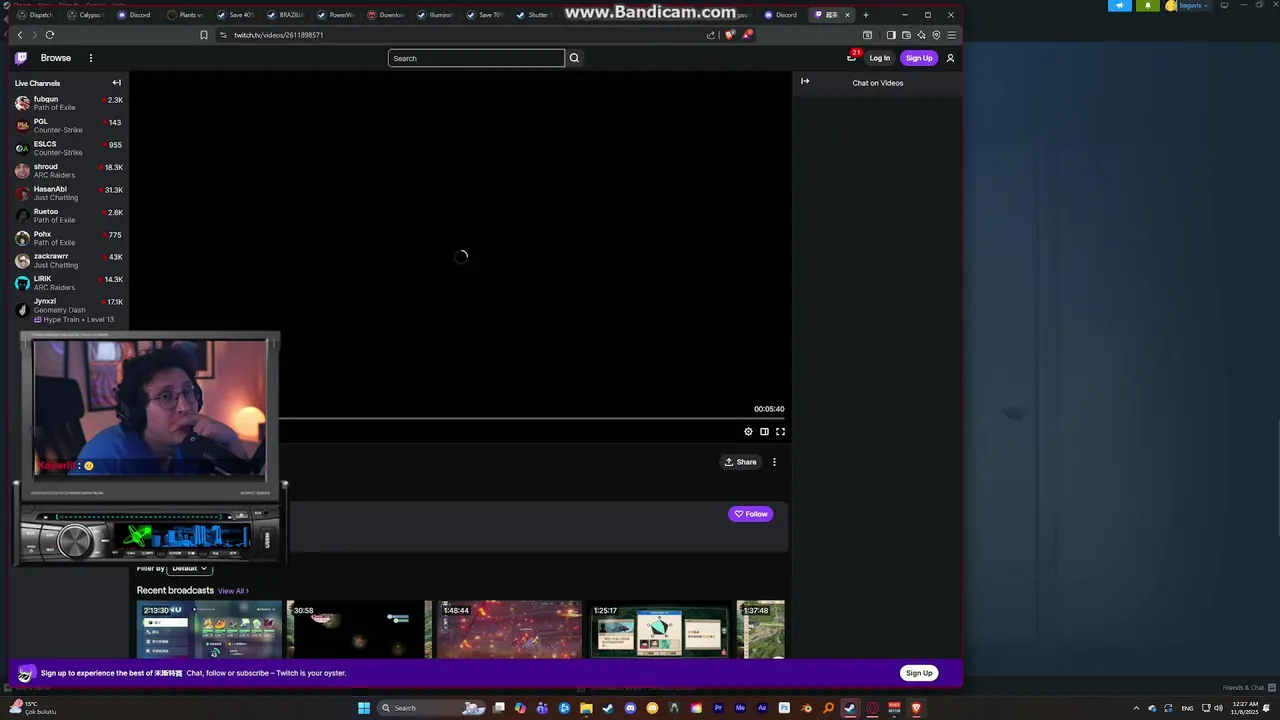Collapse the Live Channels sidebar

pos(116,83)
